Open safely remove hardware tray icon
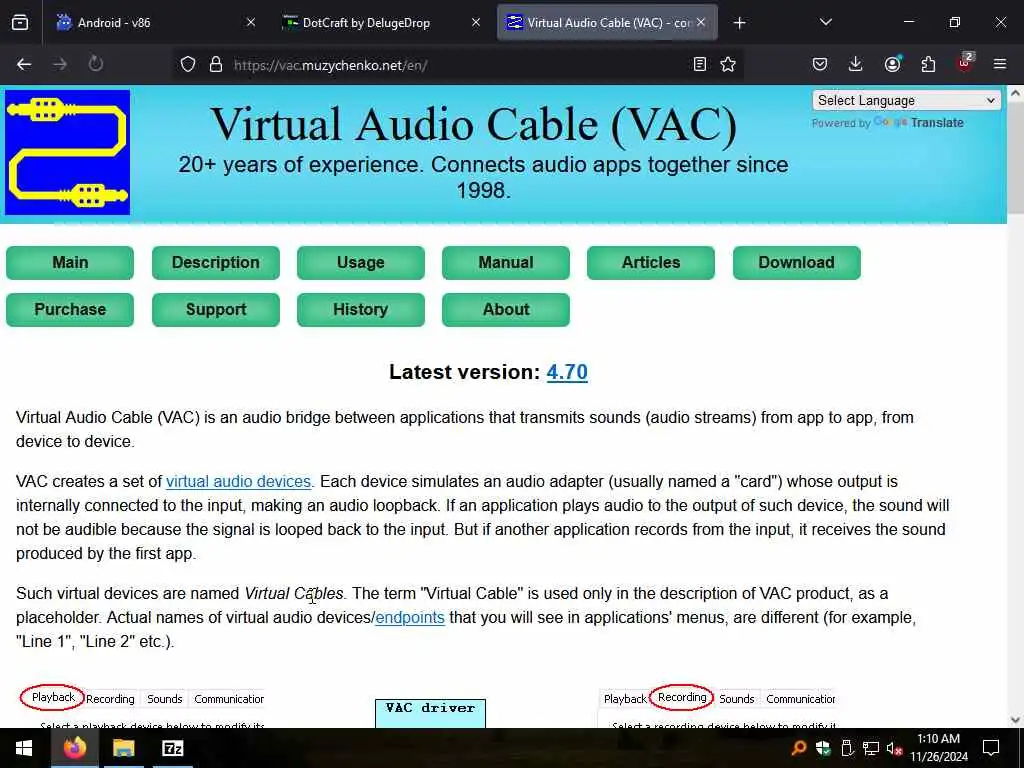1024x768 pixels. click(x=847, y=748)
